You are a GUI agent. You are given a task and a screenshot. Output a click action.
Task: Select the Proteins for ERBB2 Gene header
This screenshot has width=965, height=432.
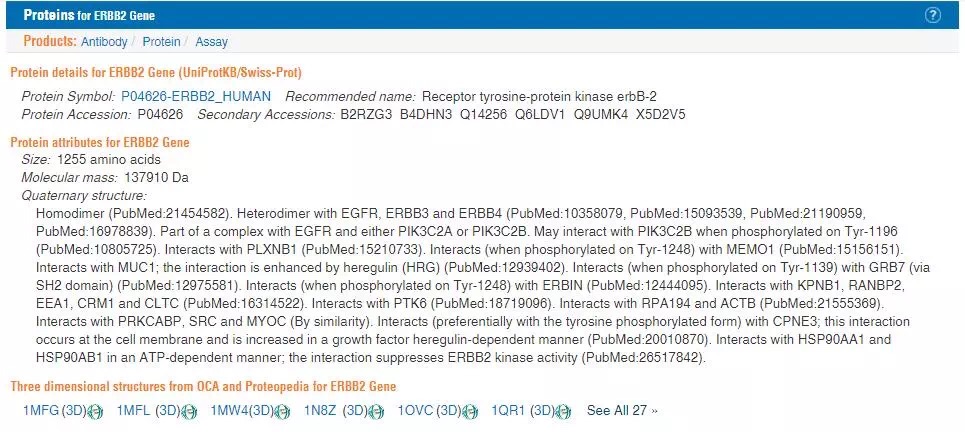pyautogui.click(x=89, y=15)
